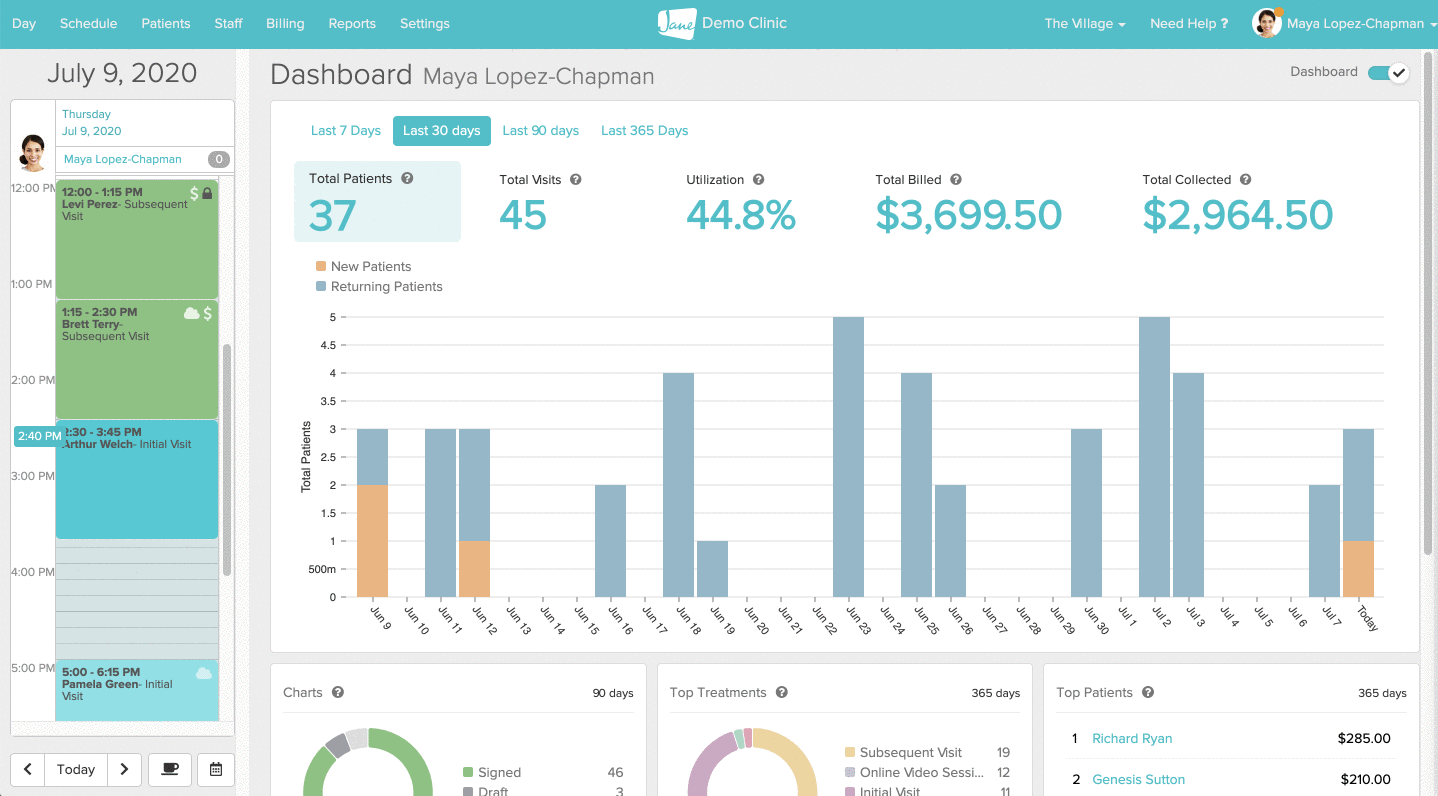
Task: Select the Total Collected value $2,964.50
Action: point(1238,215)
